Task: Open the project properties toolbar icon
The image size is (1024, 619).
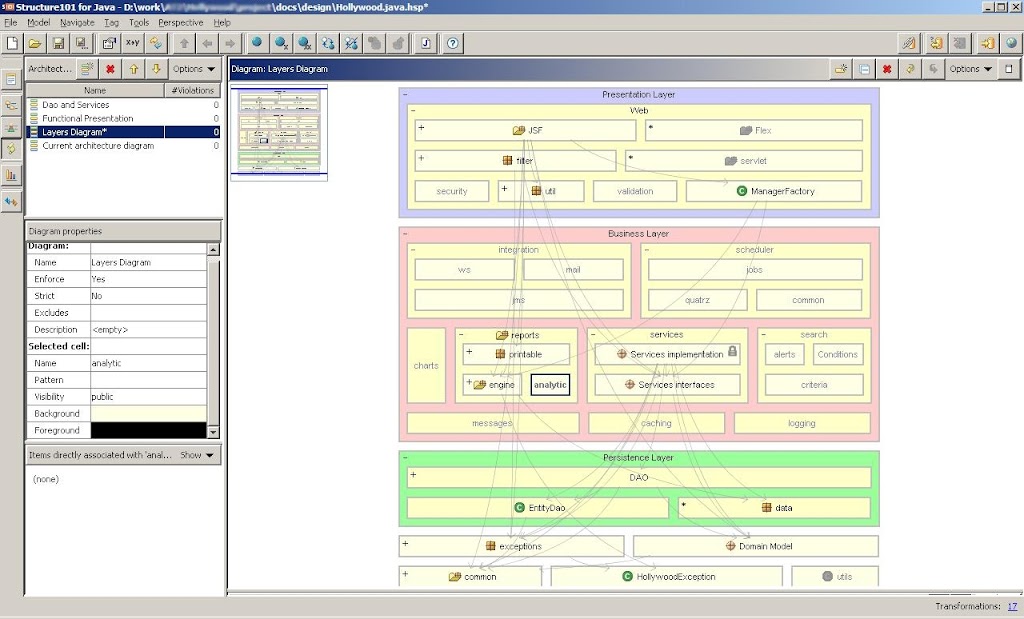Action: (109, 43)
